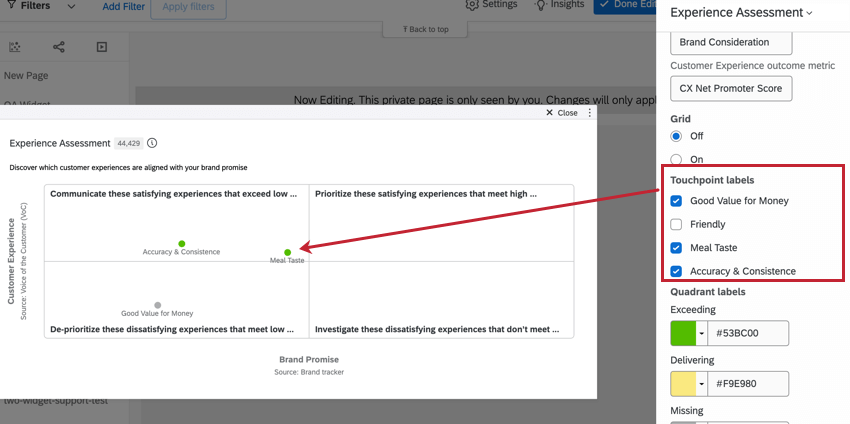The height and width of the screenshot is (424, 850).
Task: Select the share sidebar icon
Action: click(x=59, y=47)
